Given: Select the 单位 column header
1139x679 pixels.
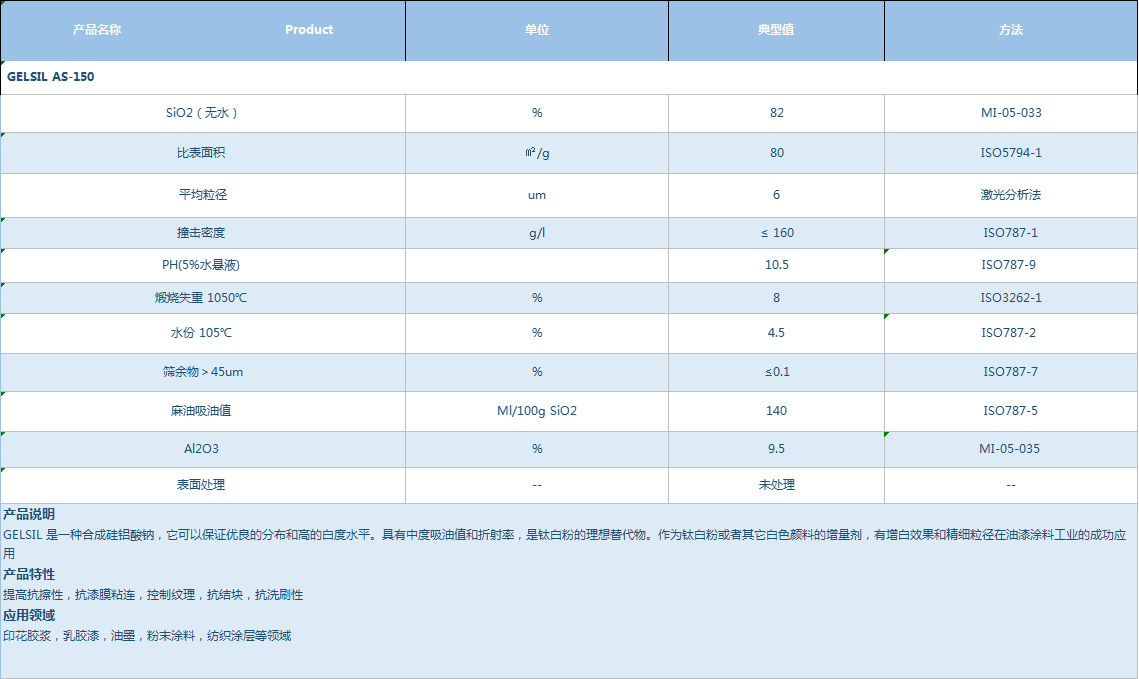Looking at the screenshot, I should point(537,30).
